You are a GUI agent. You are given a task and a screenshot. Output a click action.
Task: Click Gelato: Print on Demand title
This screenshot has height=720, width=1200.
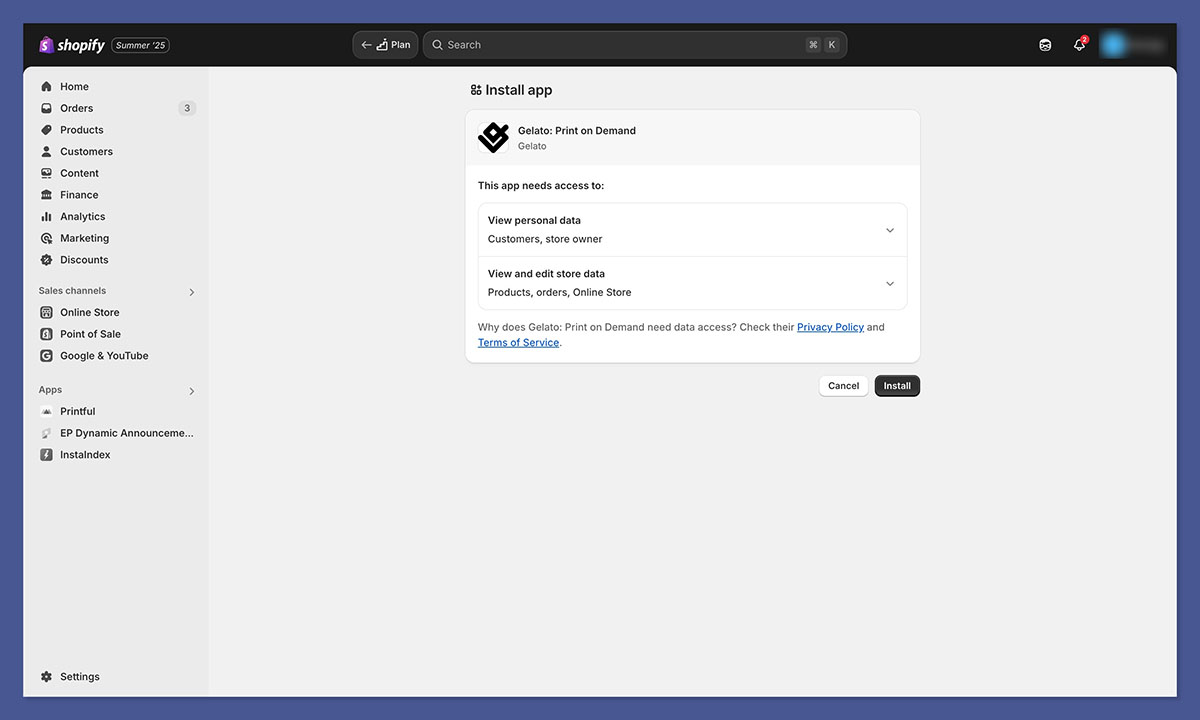[577, 131]
